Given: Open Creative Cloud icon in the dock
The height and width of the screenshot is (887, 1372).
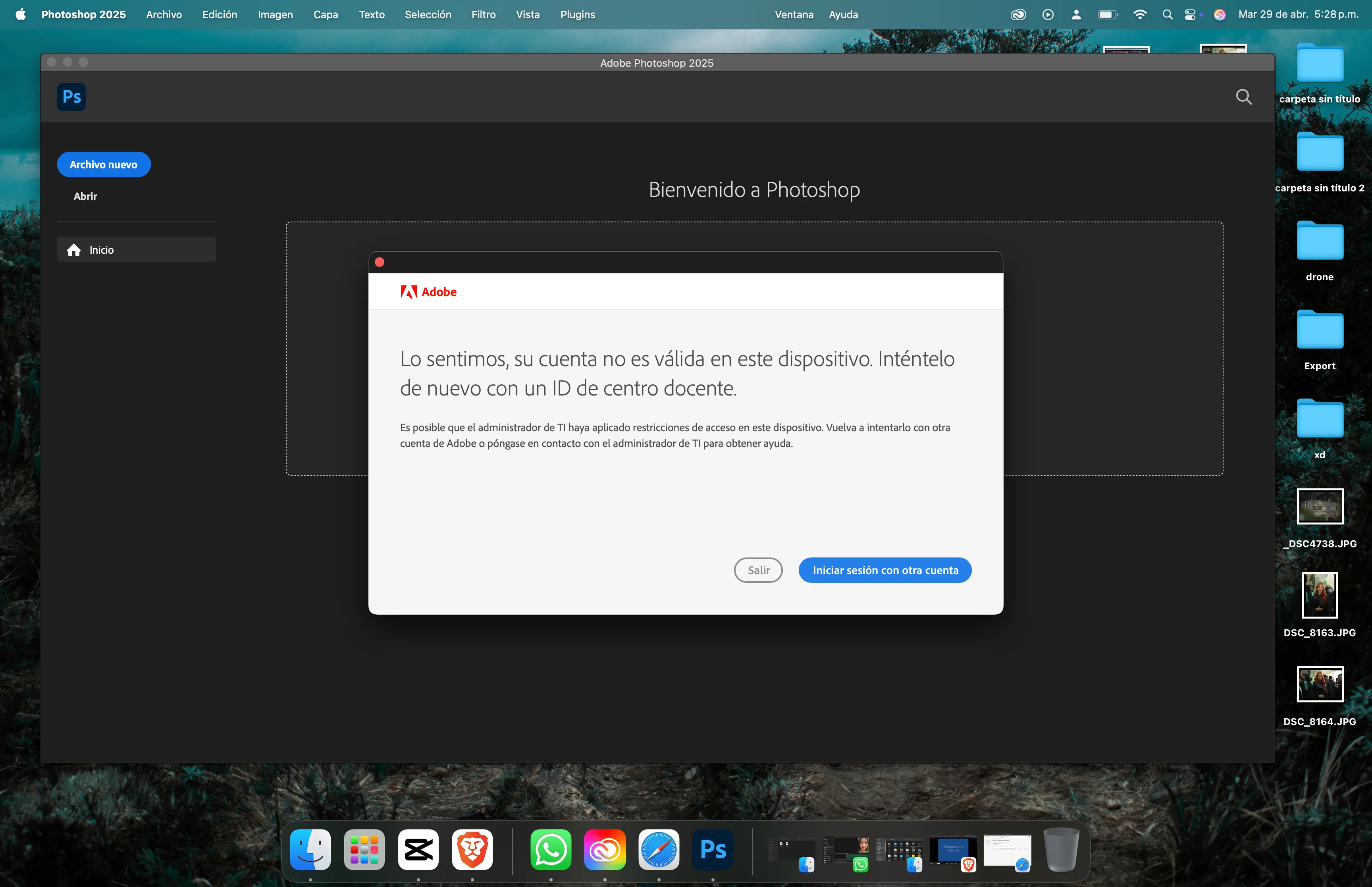Looking at the screenshot, I should (605, 850).
